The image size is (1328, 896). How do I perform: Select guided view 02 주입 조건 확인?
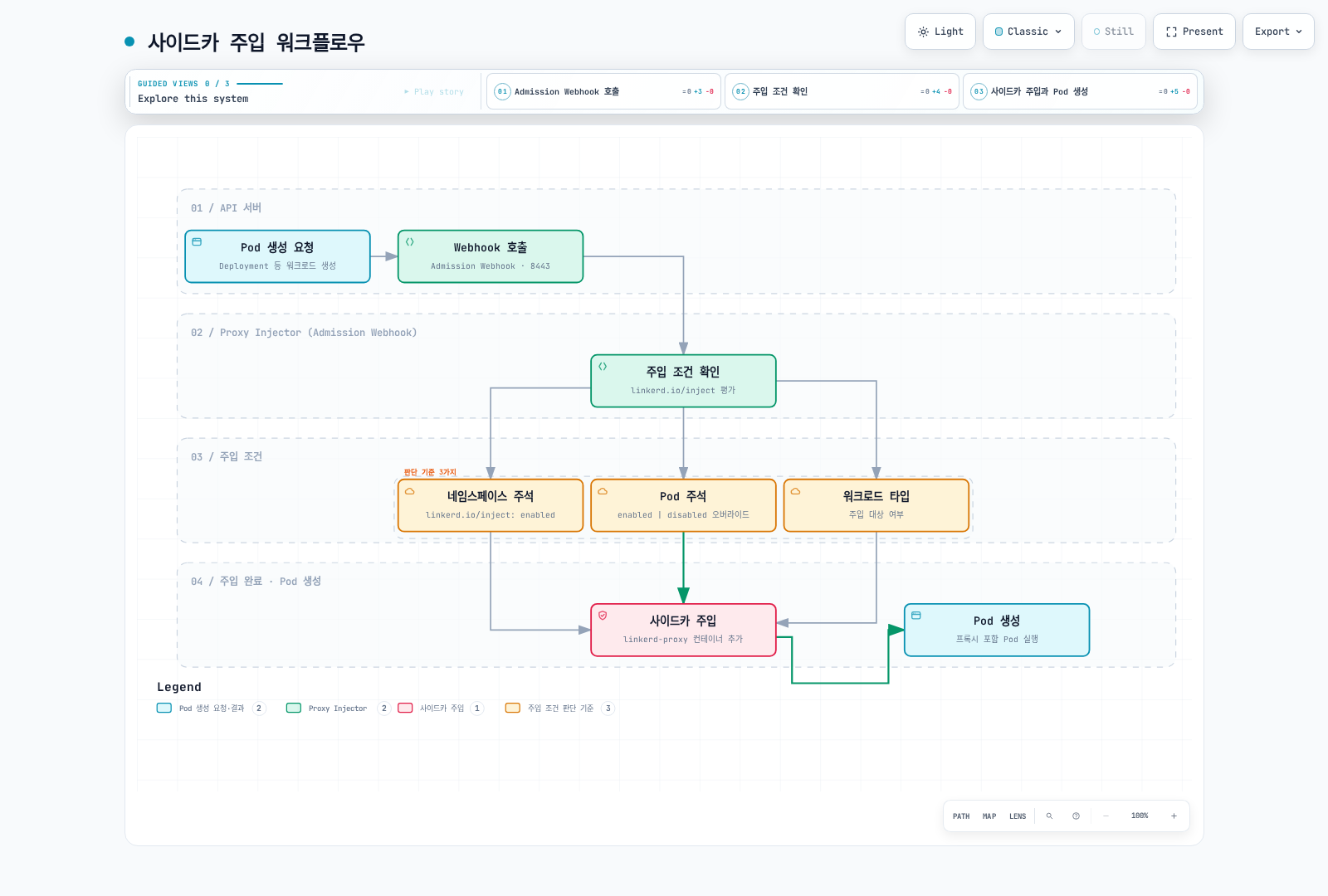pyautogui.click(x=842, y=91)
